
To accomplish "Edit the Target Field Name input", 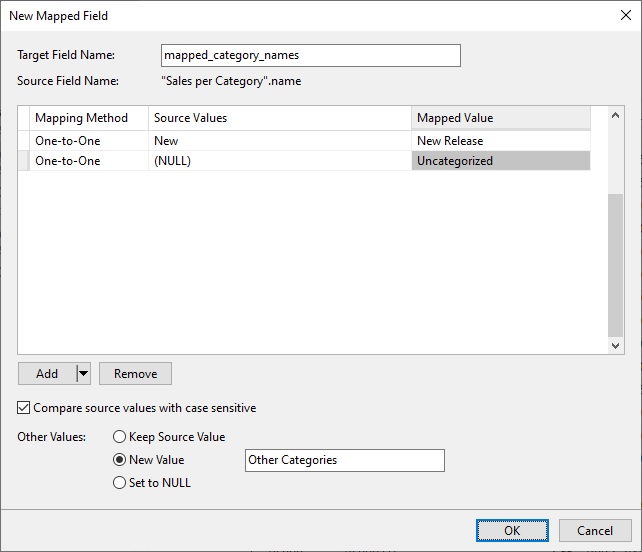I will click(x=310, y=55).
